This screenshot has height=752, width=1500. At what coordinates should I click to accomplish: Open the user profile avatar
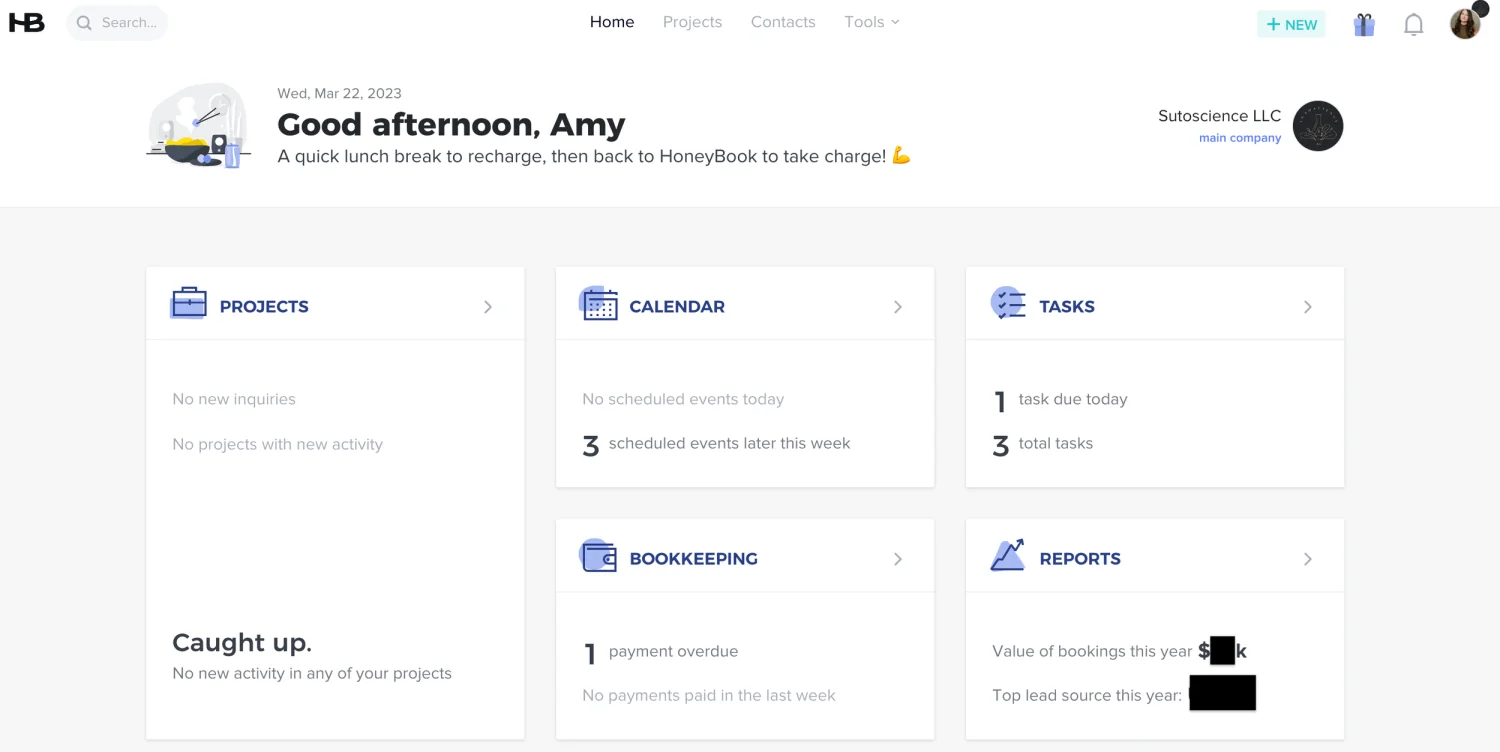coord(1466,23)
